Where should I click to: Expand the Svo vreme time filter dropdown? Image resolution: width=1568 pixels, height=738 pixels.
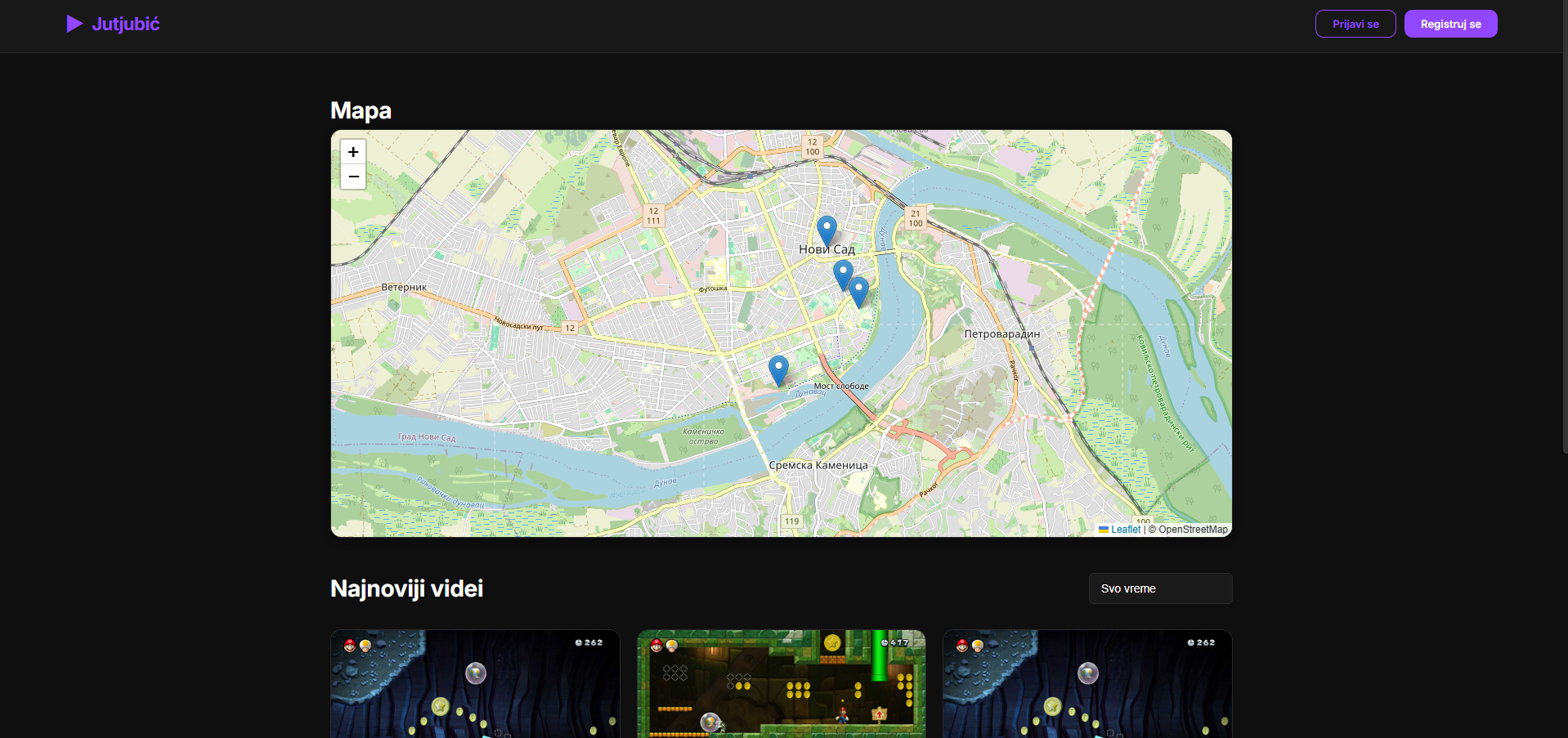[1160, 588]
